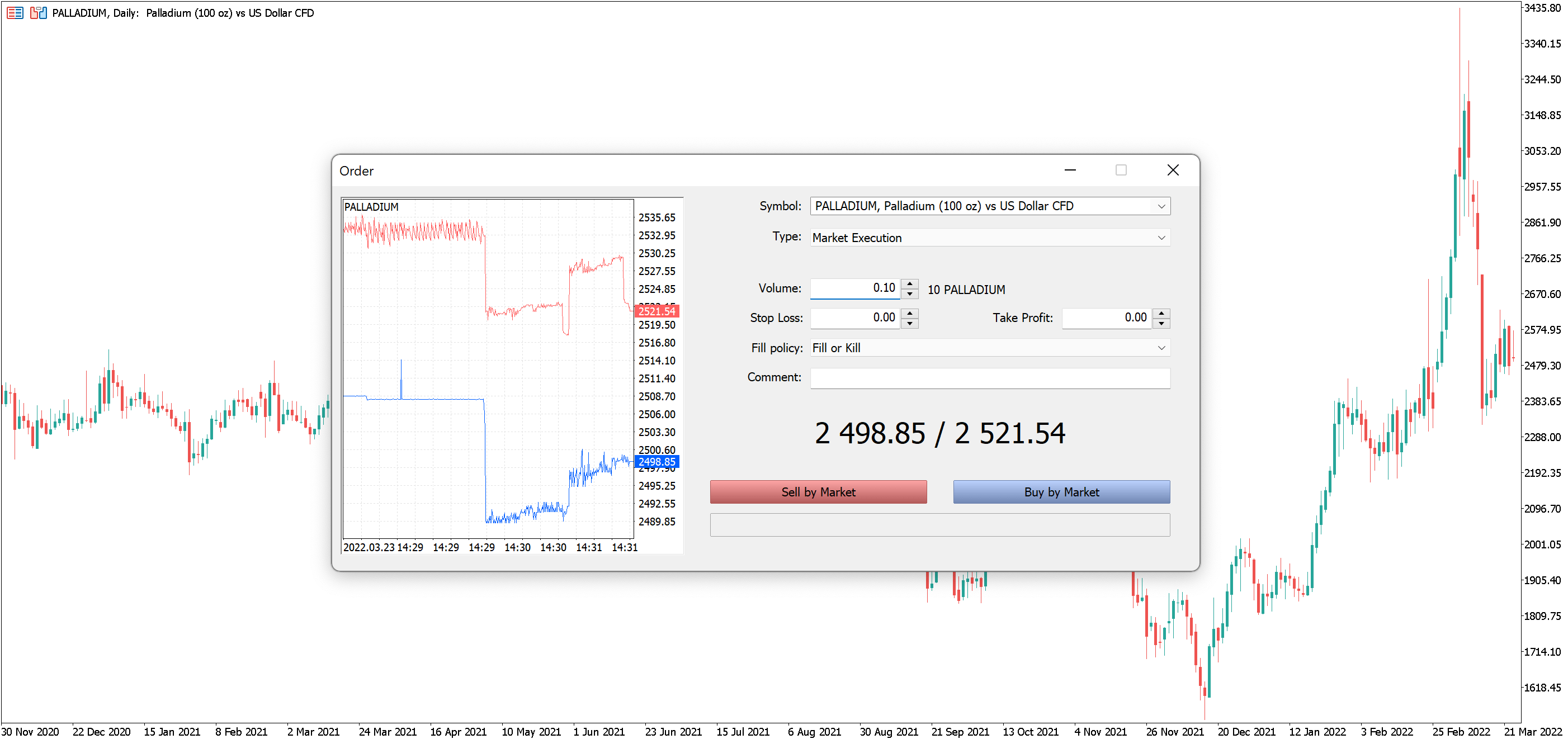Viewport: 1568px width, 739px height.
Task: Decrease Volume with the down arrow
Action: [x=909, y=294]
